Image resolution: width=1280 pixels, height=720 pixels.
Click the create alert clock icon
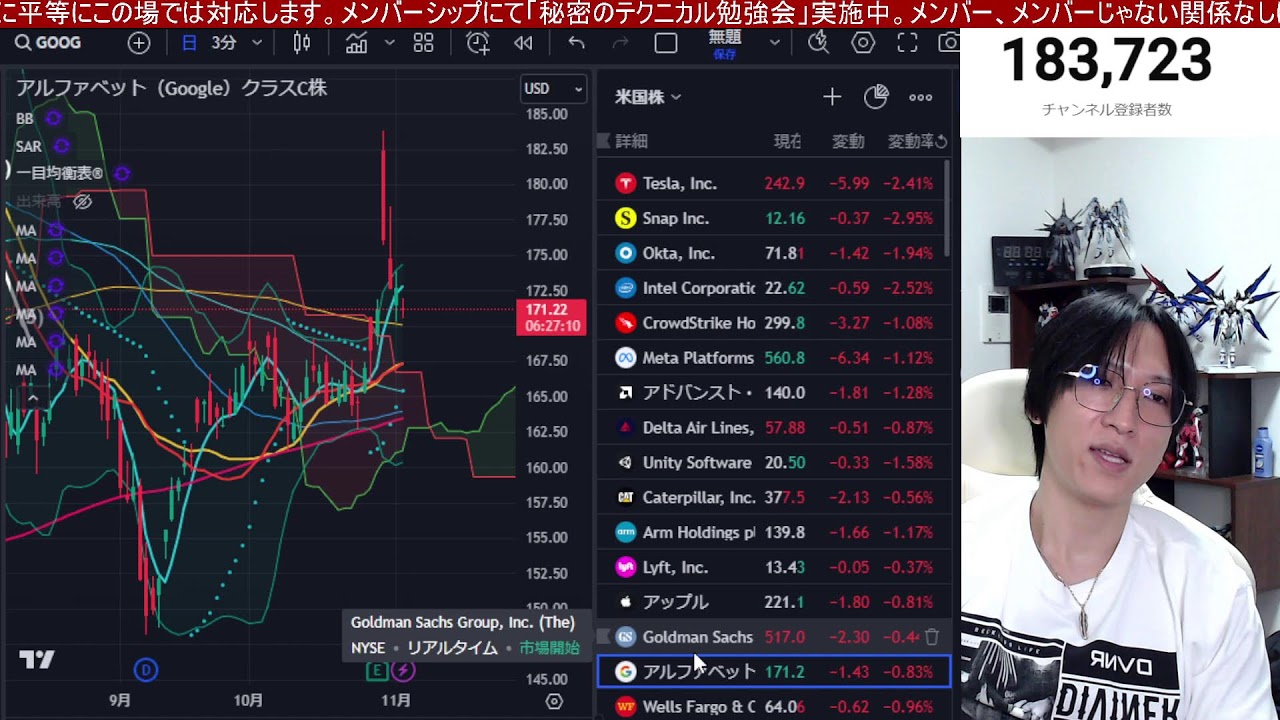click(x=477, y=43)
